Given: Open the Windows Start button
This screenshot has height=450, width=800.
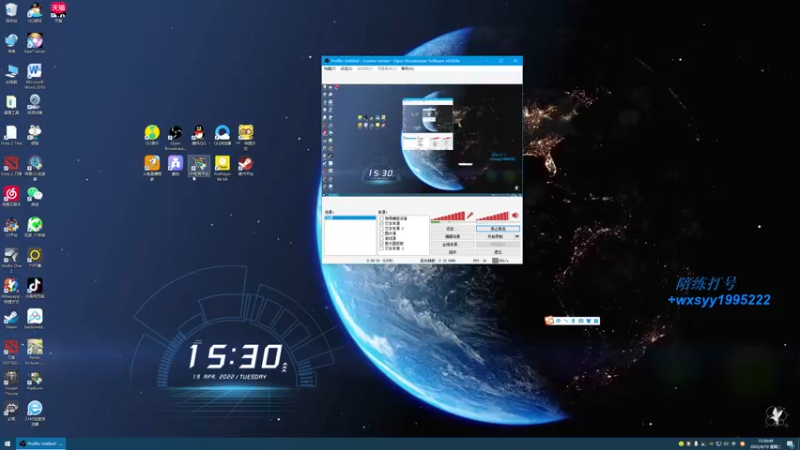Looking at the screenshot, I should 7,443.
